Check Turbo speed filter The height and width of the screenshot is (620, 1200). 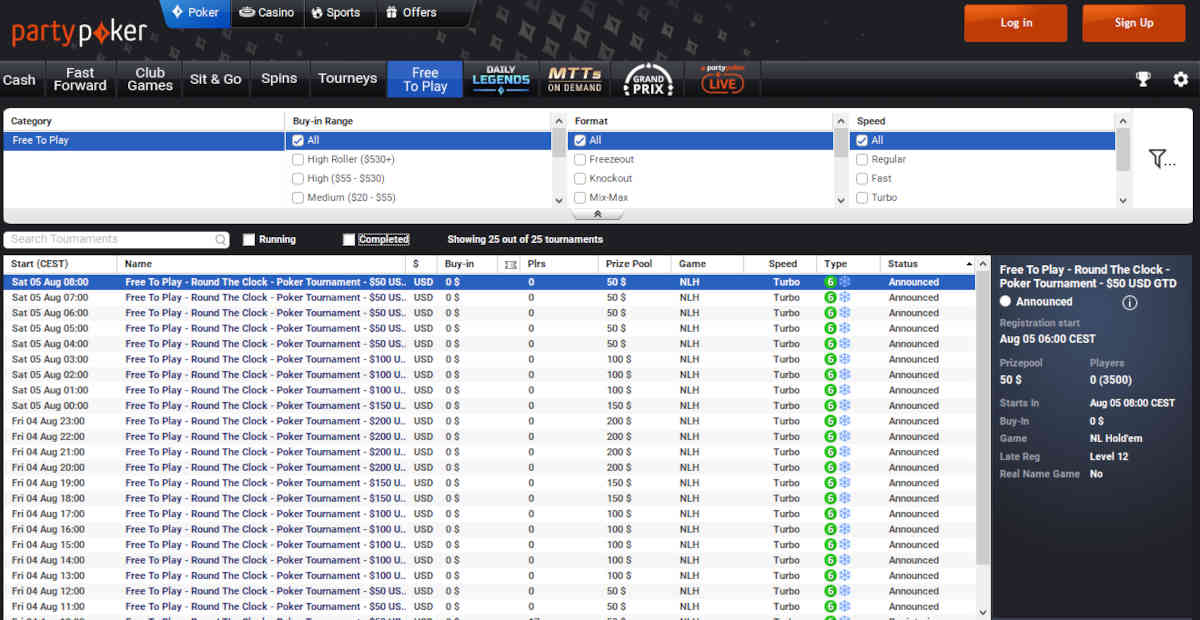(x=862, y=197)
